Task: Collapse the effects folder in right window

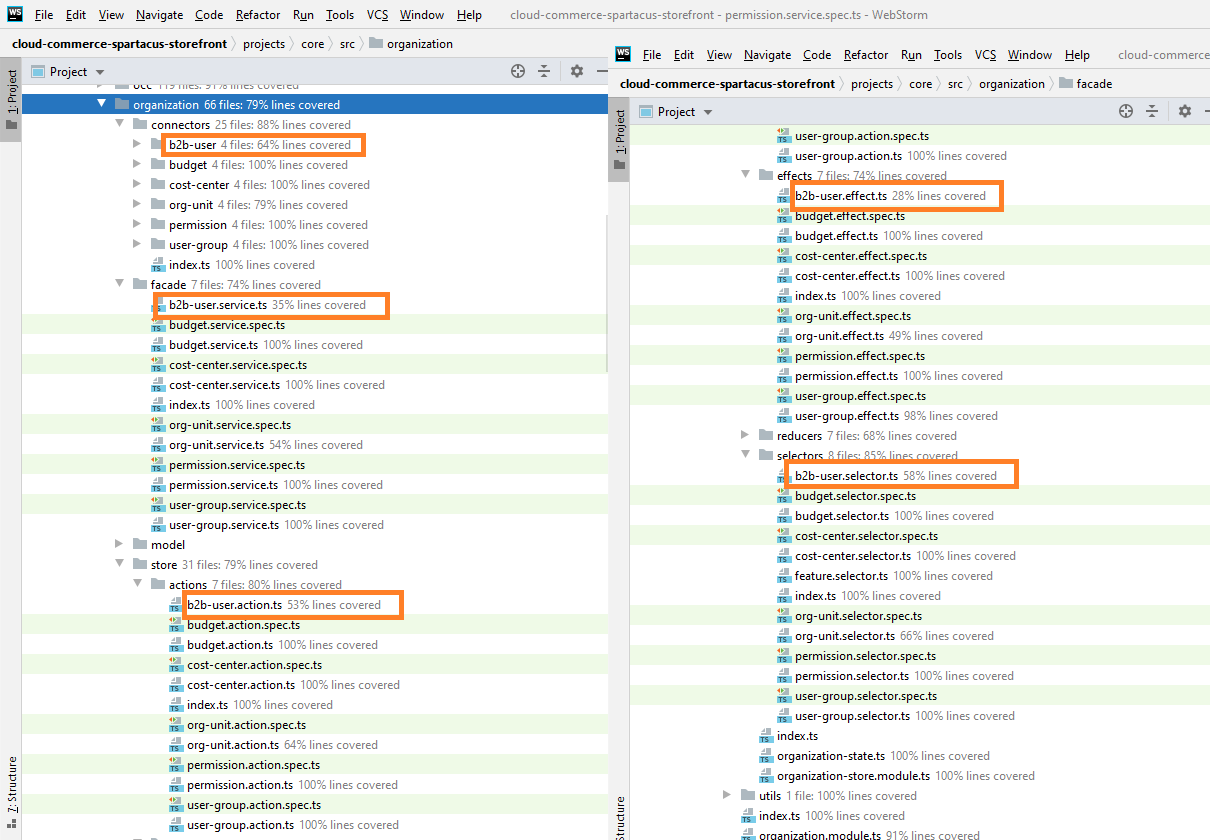Action: (746, 175)
